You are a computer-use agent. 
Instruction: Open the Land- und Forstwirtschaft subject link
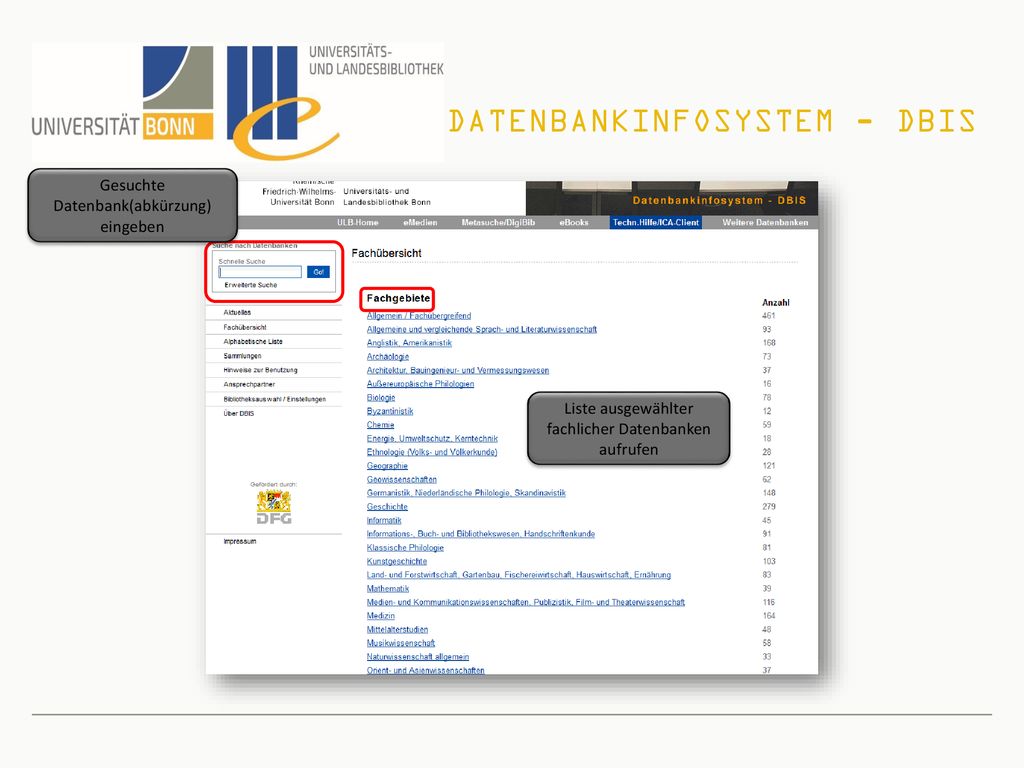click(519, 575)
